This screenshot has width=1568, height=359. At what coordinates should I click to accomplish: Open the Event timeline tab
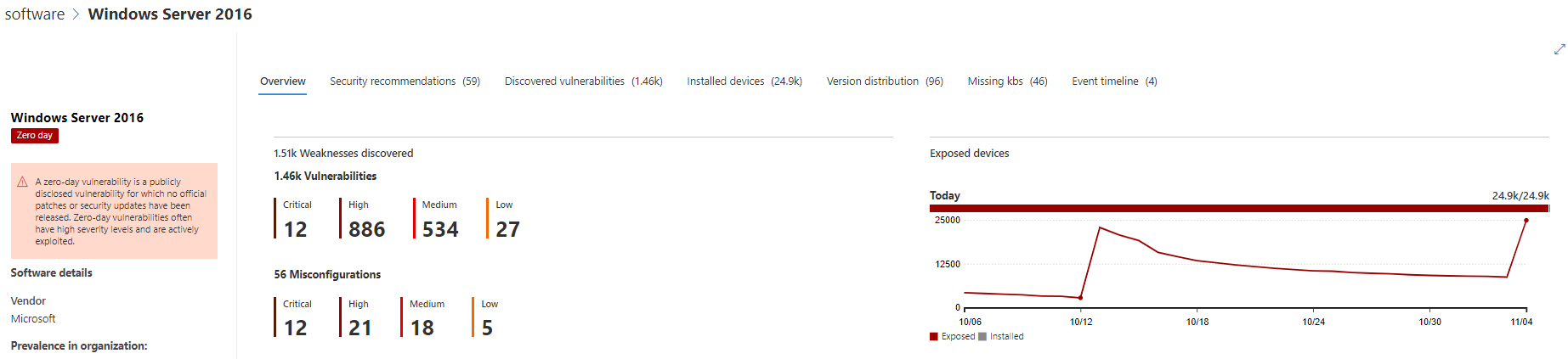point(1113,81)
